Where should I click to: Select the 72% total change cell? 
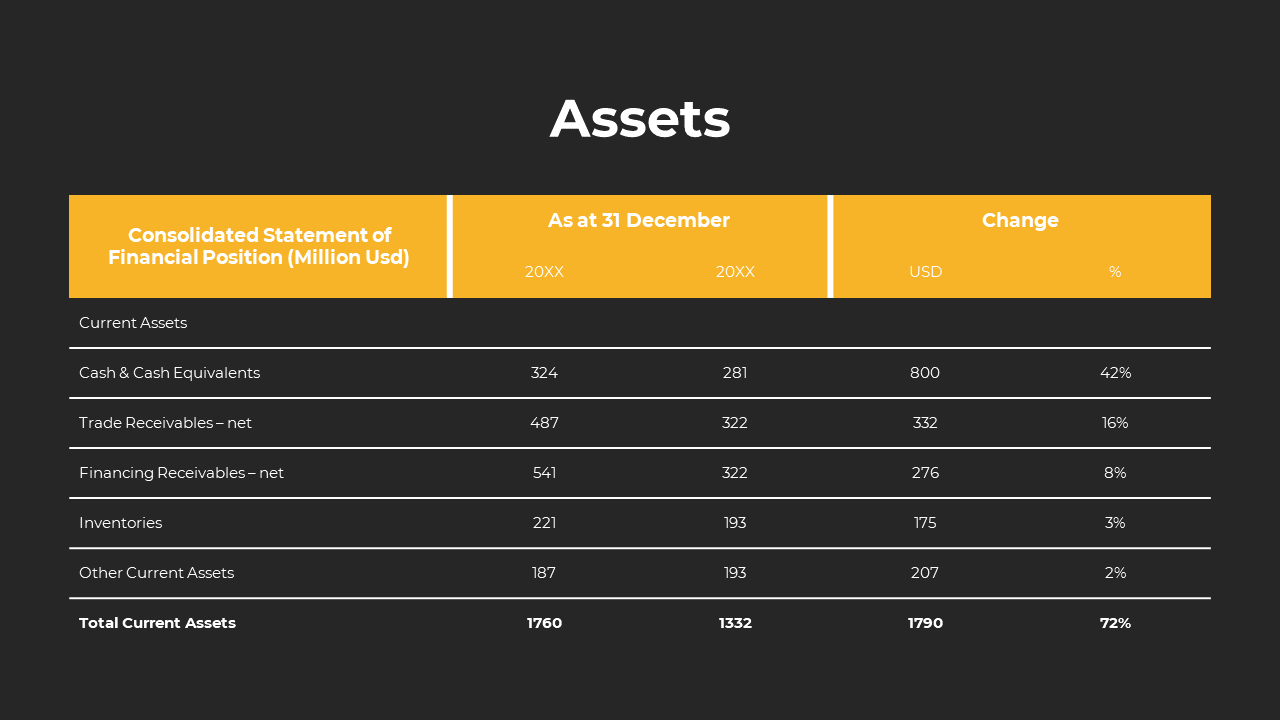click(1115, 623)
